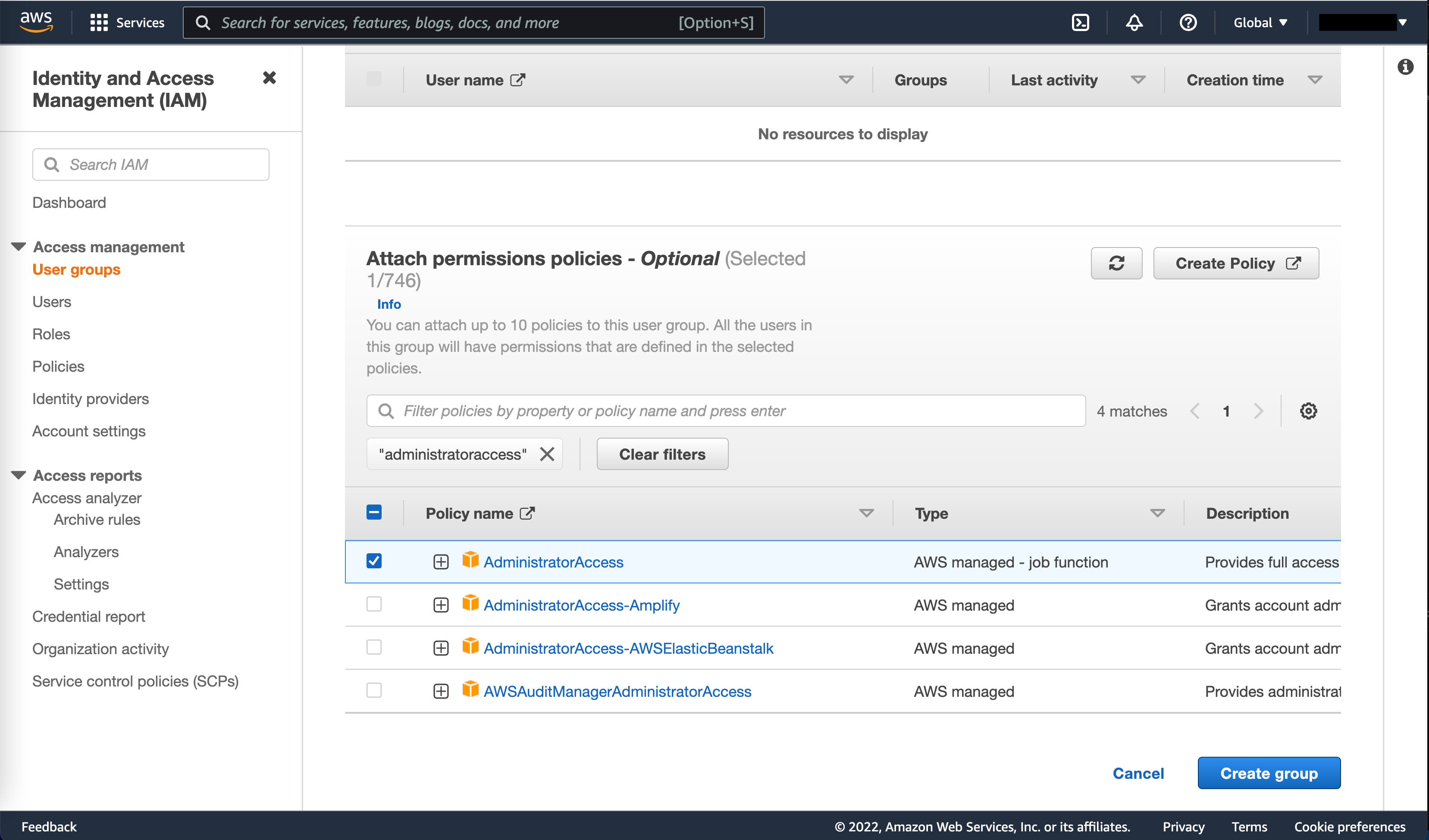This screenshot has width=1429, height=840.
Task: Click the Create group button
Action: [1269, 773]
